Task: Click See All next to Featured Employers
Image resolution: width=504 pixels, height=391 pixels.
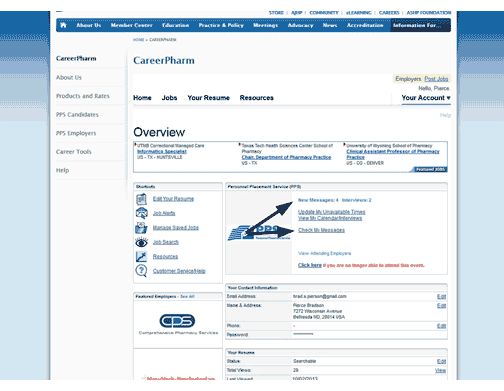Action: (187, 296)
